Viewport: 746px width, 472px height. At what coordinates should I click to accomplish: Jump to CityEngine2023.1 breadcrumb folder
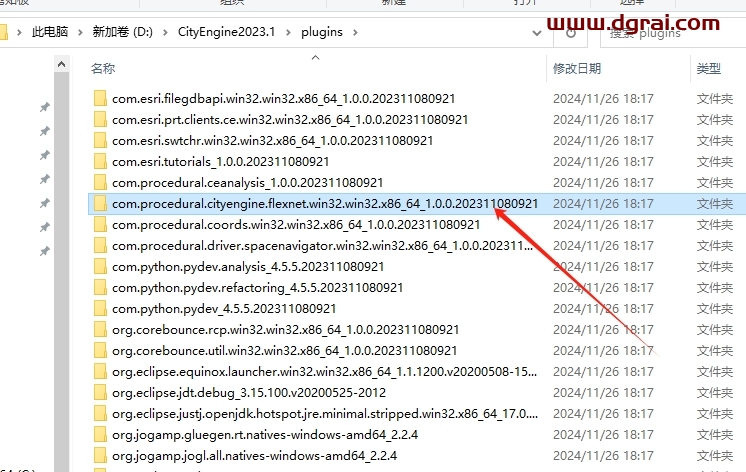pos(226,32)
